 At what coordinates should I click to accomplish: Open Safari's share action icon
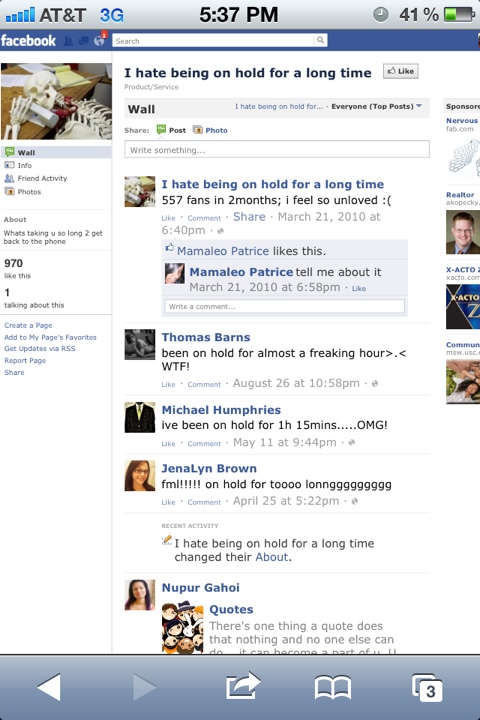click(243, 686)
